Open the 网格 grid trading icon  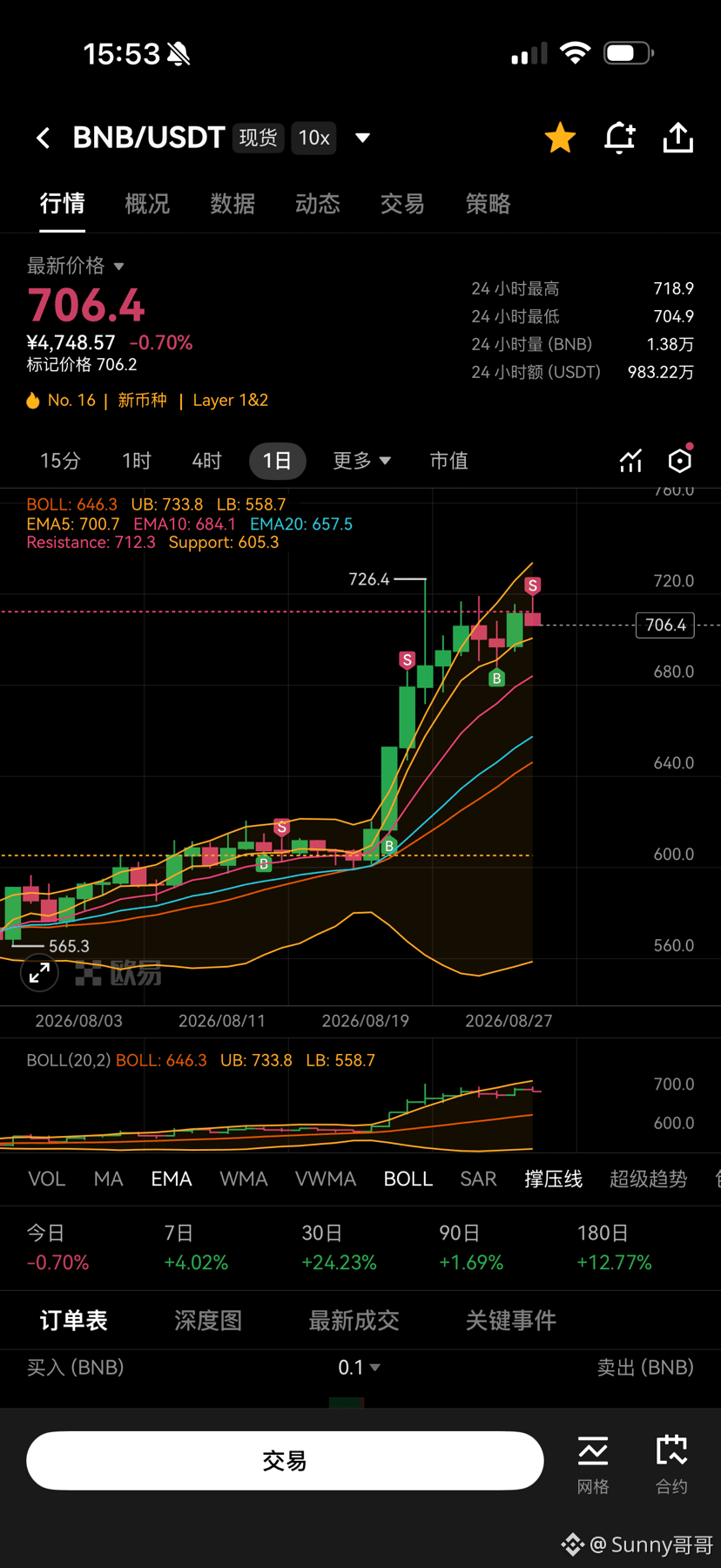593,1464
